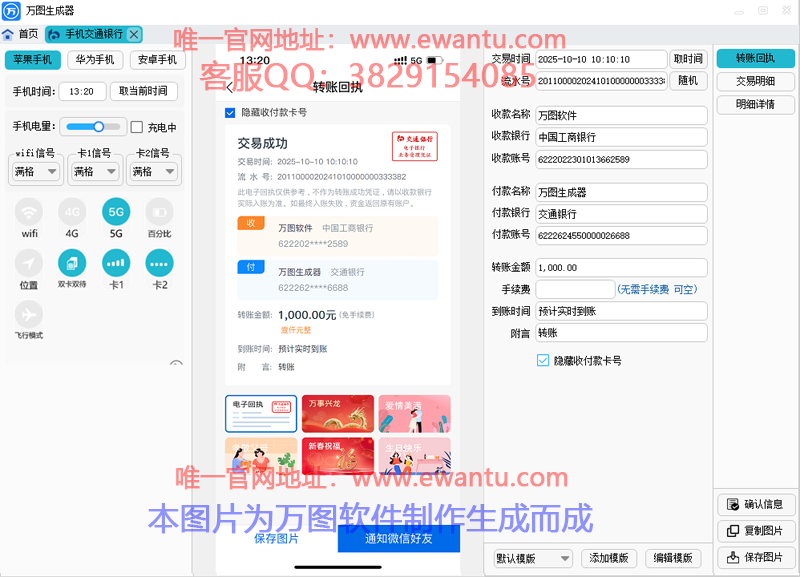Toggle the 卡2 signal icon

coord(159,263)
